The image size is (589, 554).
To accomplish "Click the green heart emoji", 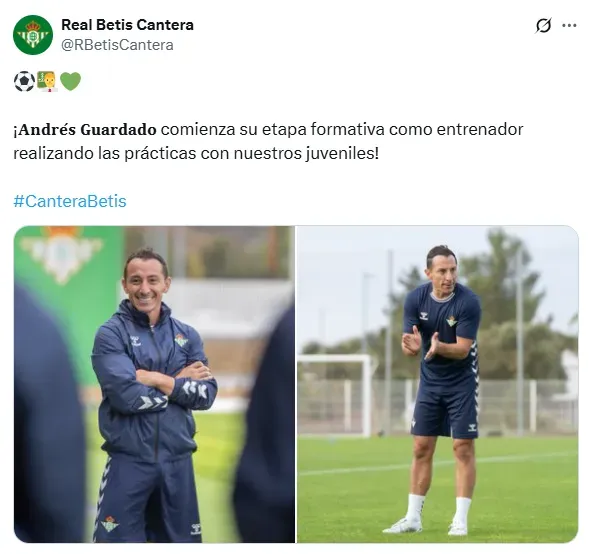I will [x=71, y=82].
